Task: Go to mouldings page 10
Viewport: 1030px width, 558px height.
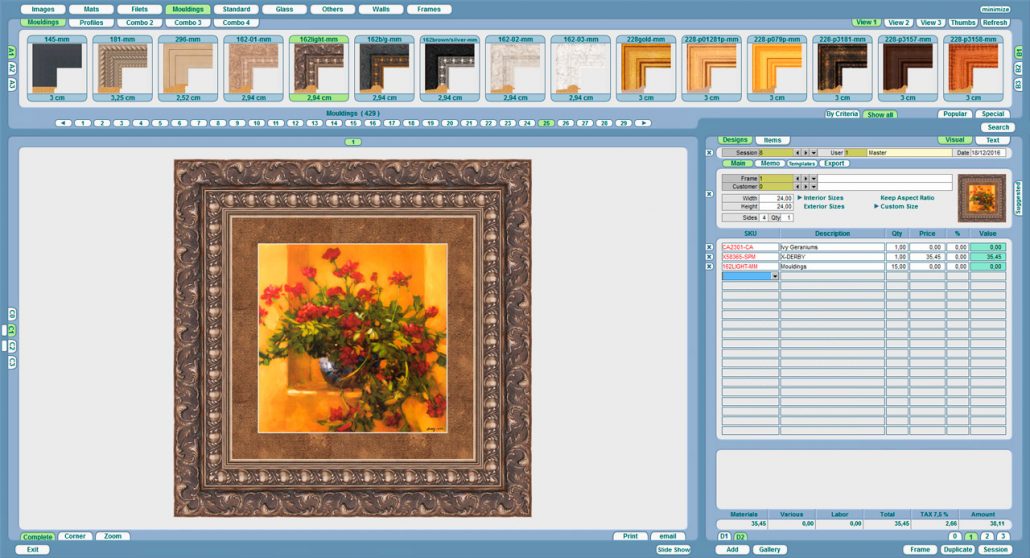Action: coord(256,123)
